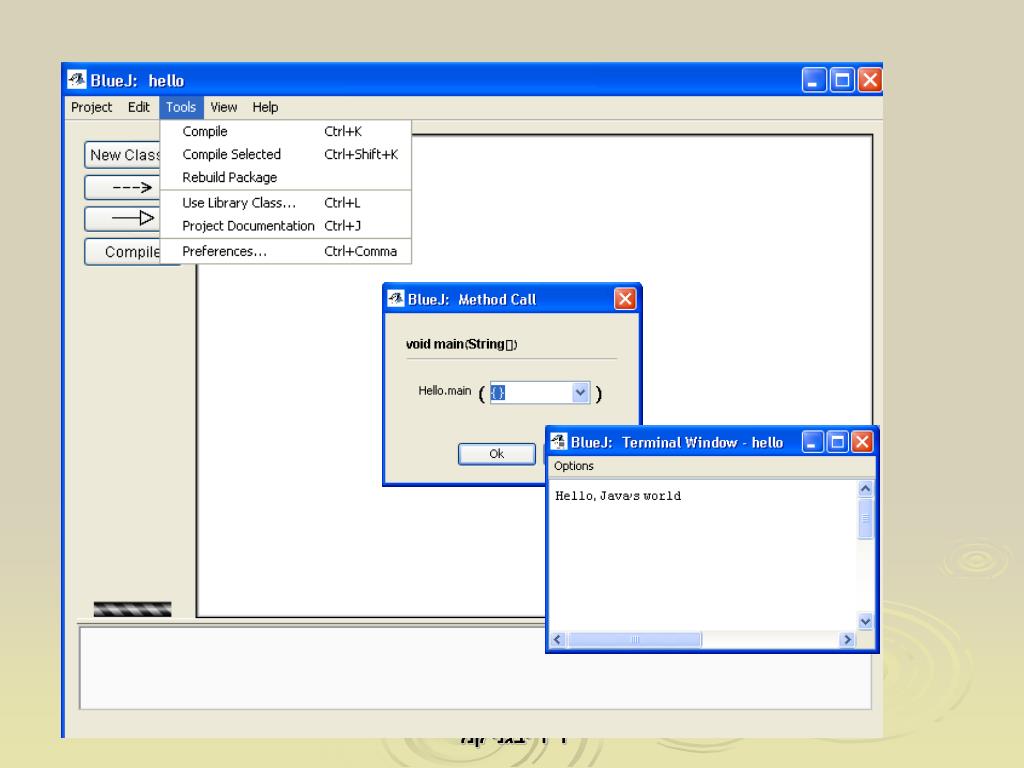Minimize the BlueJ hello main window
The width and height of the screenshot is (1024, 768).
tap(814, 80)
